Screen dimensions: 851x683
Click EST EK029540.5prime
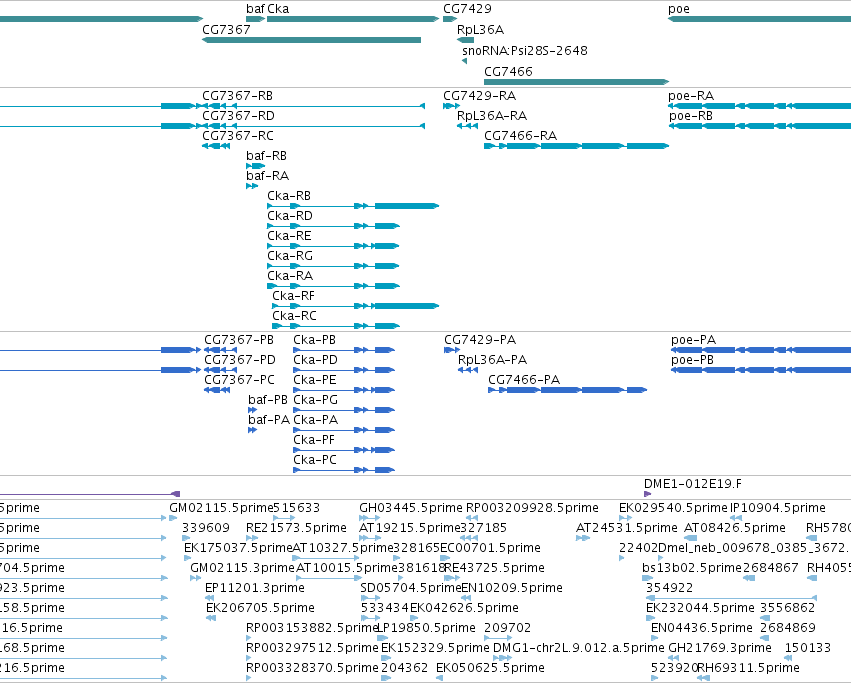click(x=673, y=508)
